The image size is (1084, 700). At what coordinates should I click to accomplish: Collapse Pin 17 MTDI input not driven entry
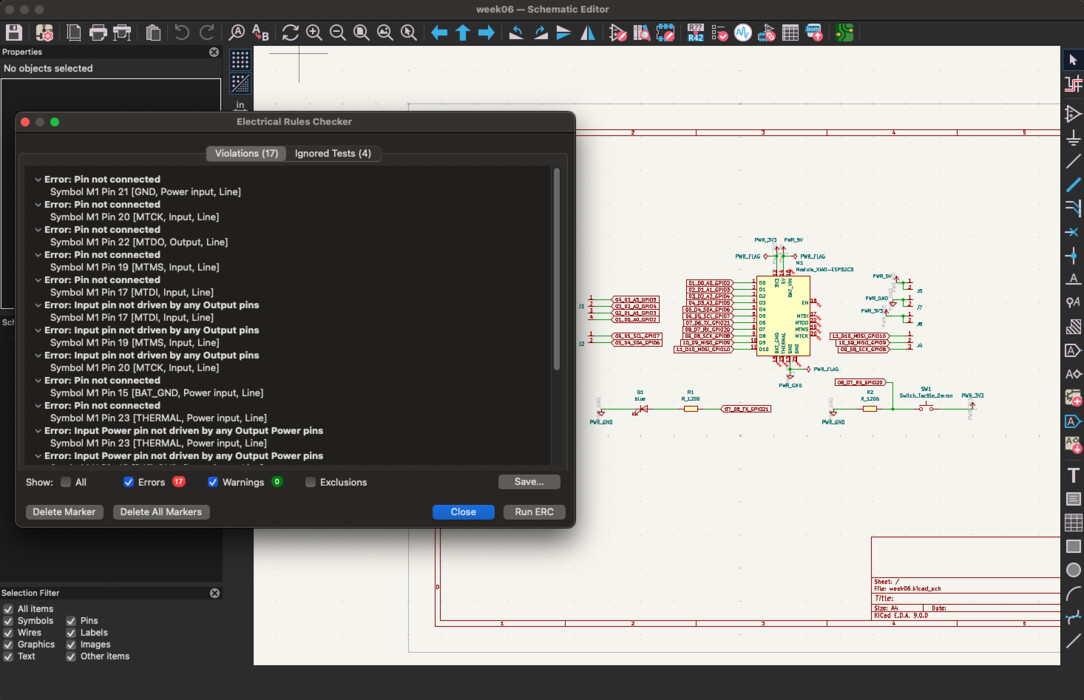[x=38, y=305]
